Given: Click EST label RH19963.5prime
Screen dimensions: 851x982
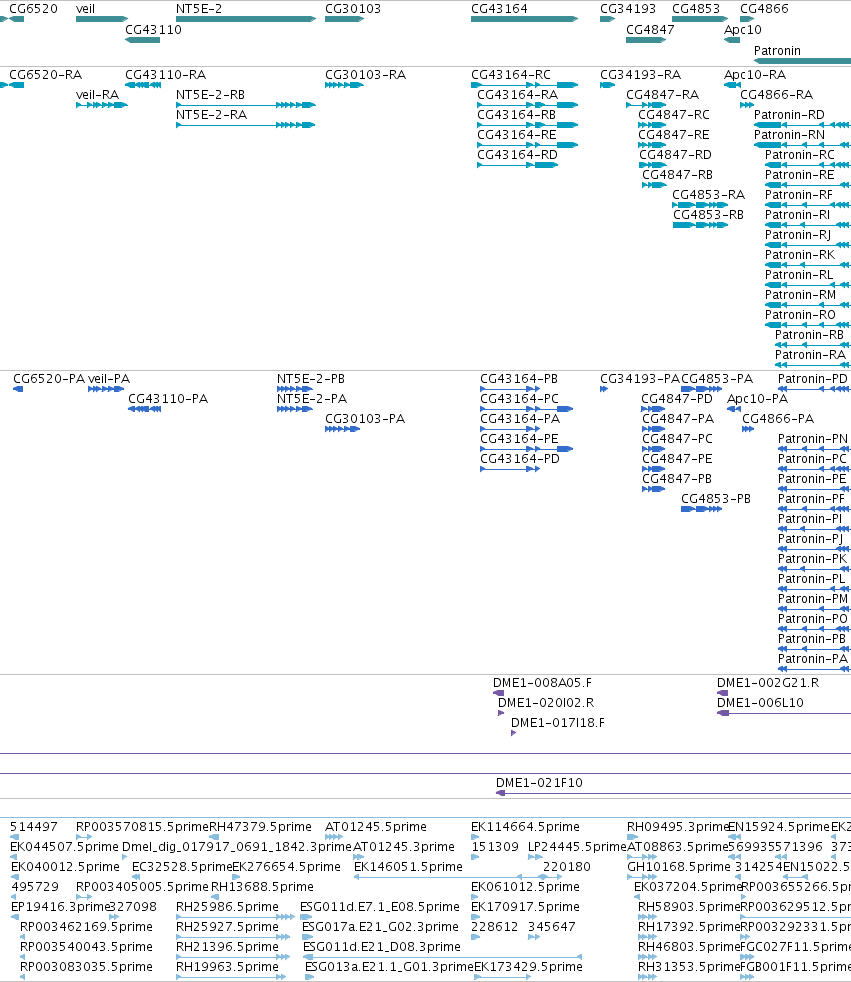Looking at the screenshot, I should (x=227, y=967).
